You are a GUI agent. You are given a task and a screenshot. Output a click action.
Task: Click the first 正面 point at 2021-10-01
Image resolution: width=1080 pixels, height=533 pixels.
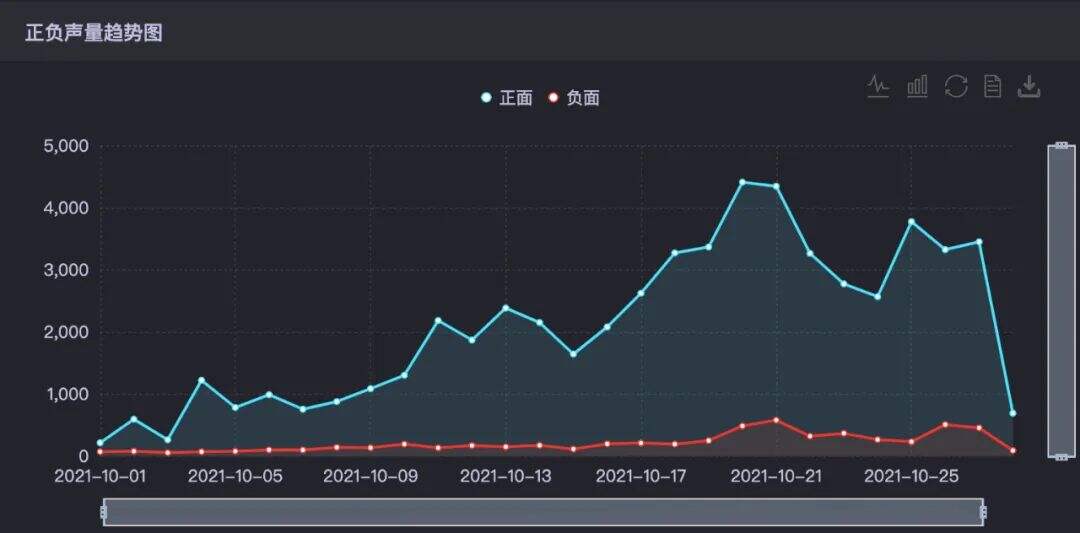click(x=100, y=443)
